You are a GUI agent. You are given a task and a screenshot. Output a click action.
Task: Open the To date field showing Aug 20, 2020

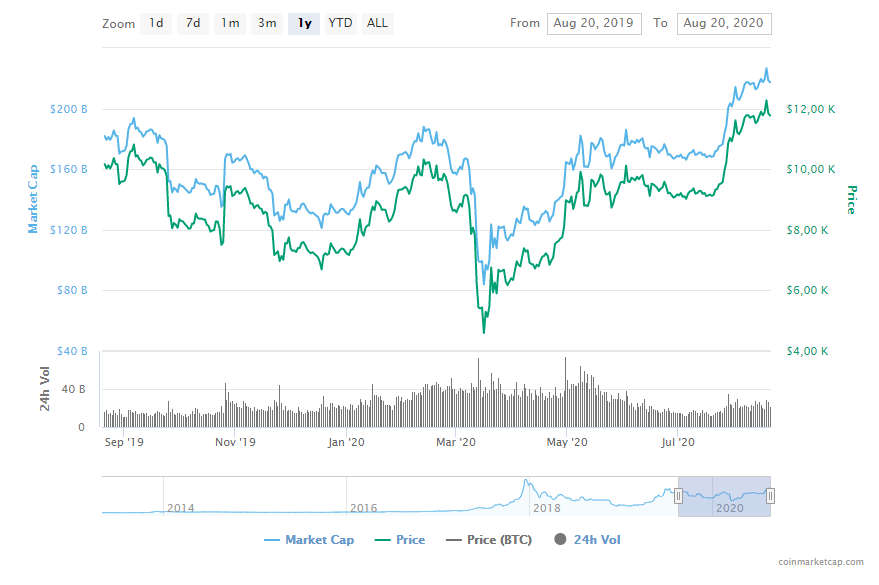pos(724,23)
